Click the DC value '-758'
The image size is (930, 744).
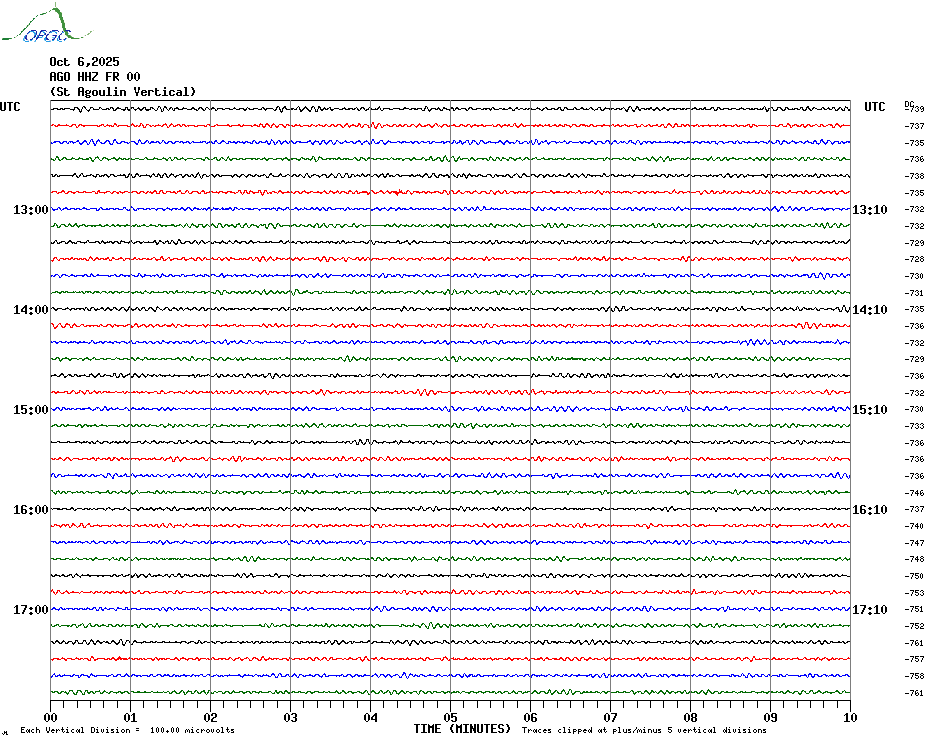click(x=915, y=676)
